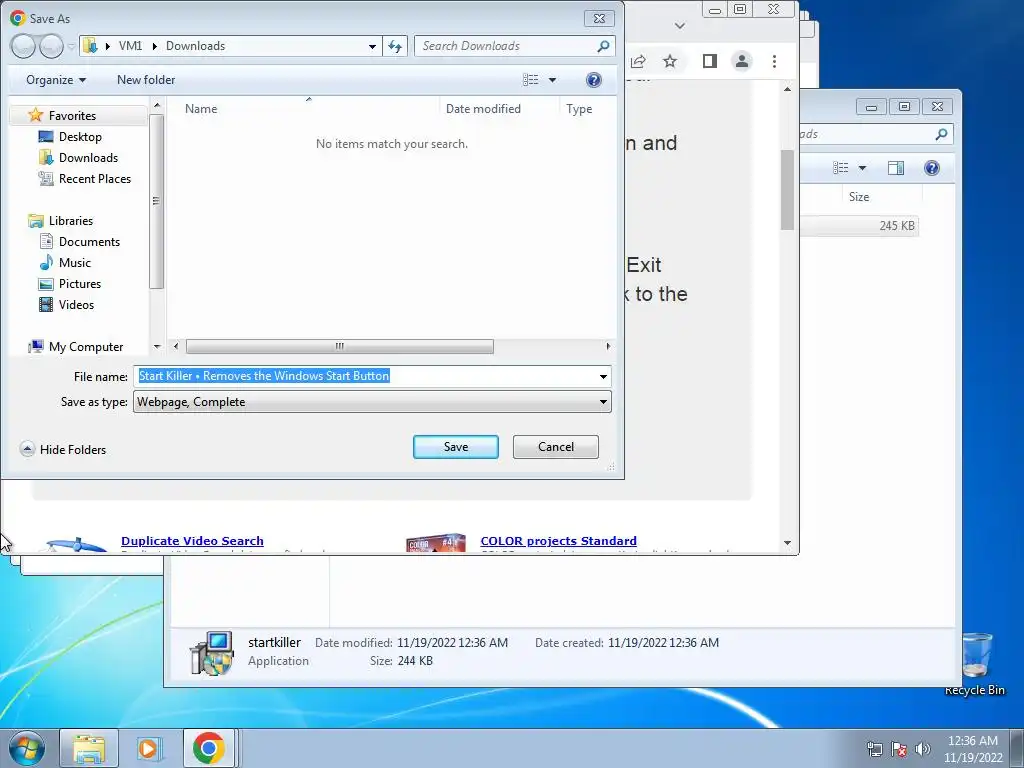Click the Show desktop strip on the taskbar

1017,748
